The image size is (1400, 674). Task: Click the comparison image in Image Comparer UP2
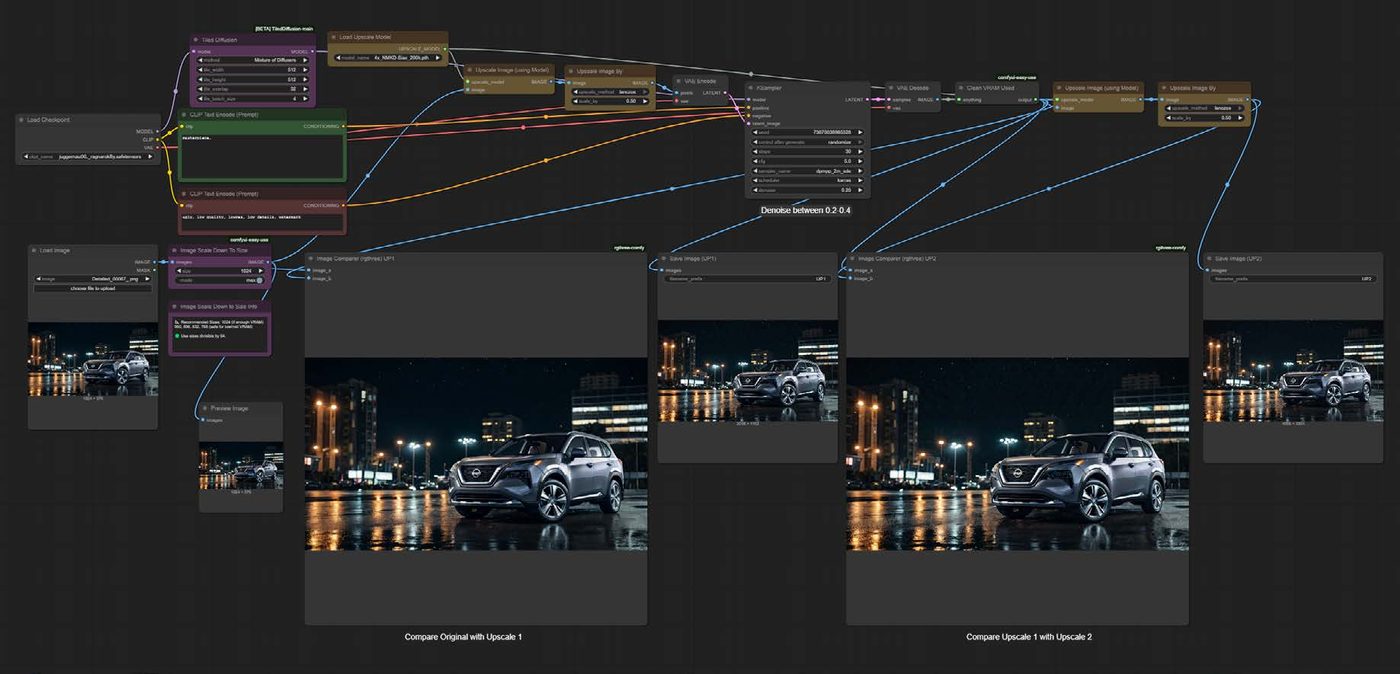coord(1017,454)
